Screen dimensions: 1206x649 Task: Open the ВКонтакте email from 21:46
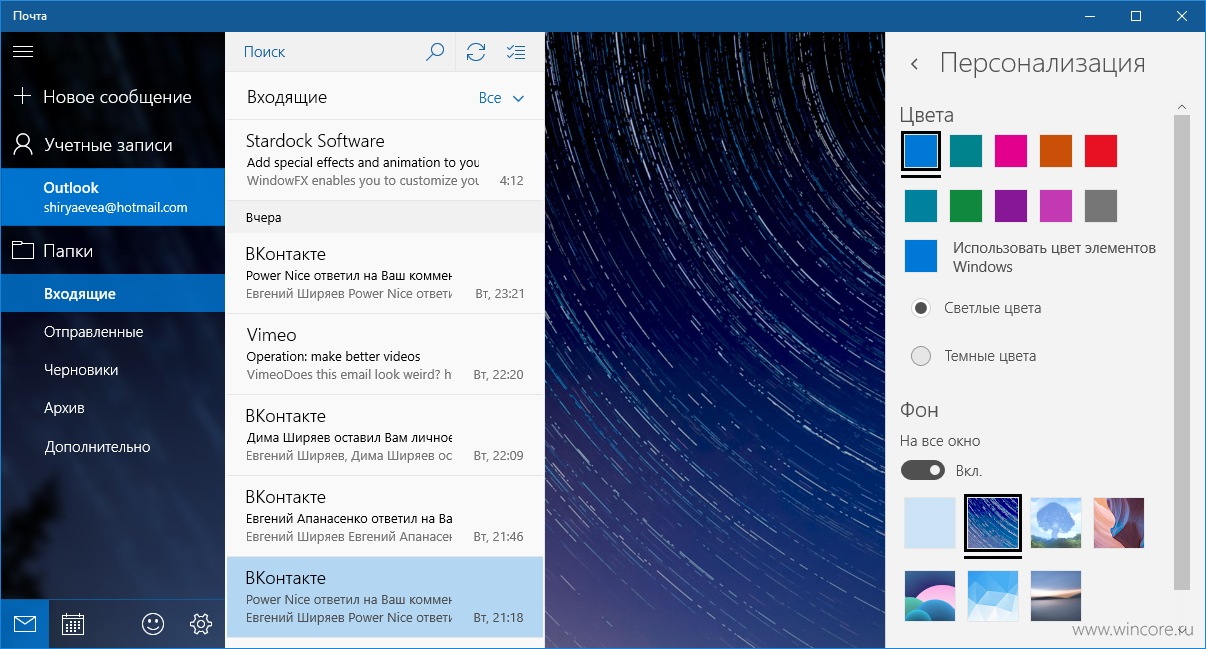click(x=385, y=516)
